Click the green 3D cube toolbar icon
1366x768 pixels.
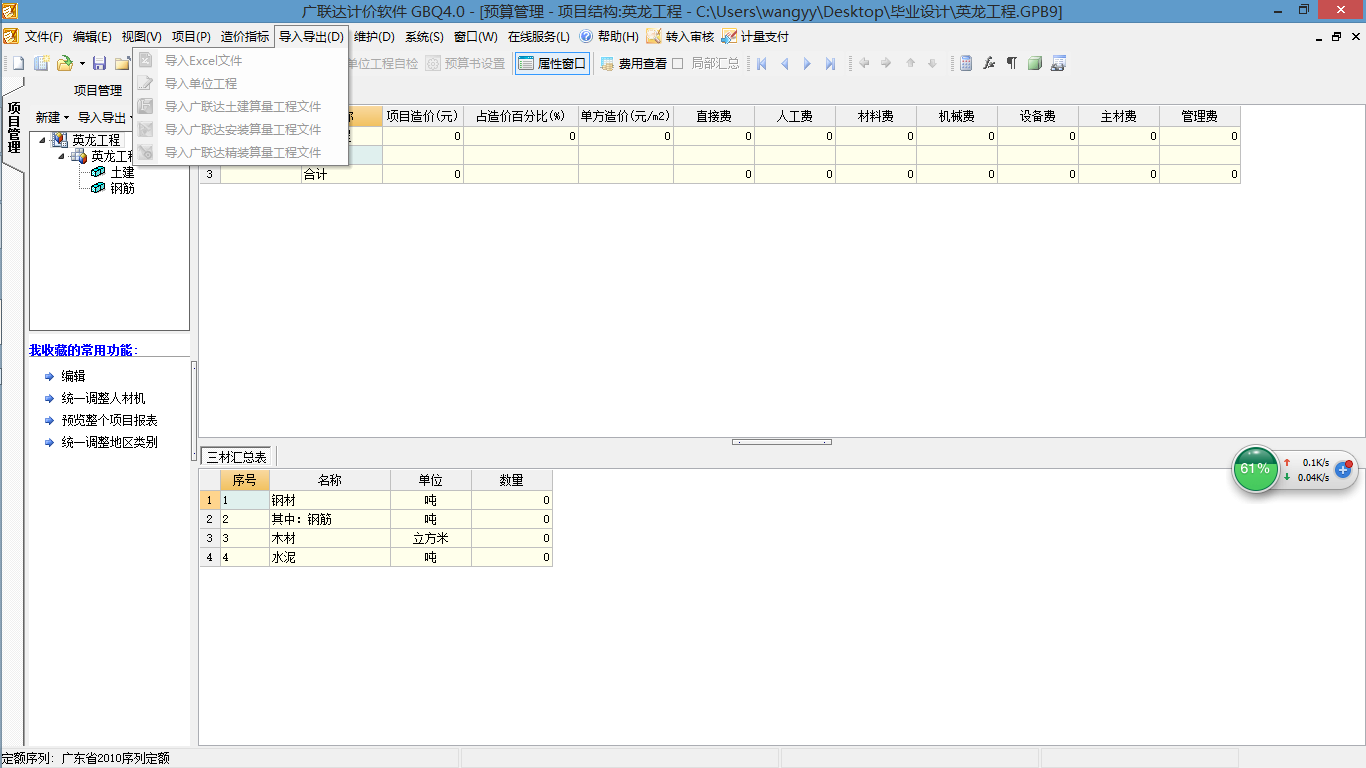click(x=1034, y=64)
